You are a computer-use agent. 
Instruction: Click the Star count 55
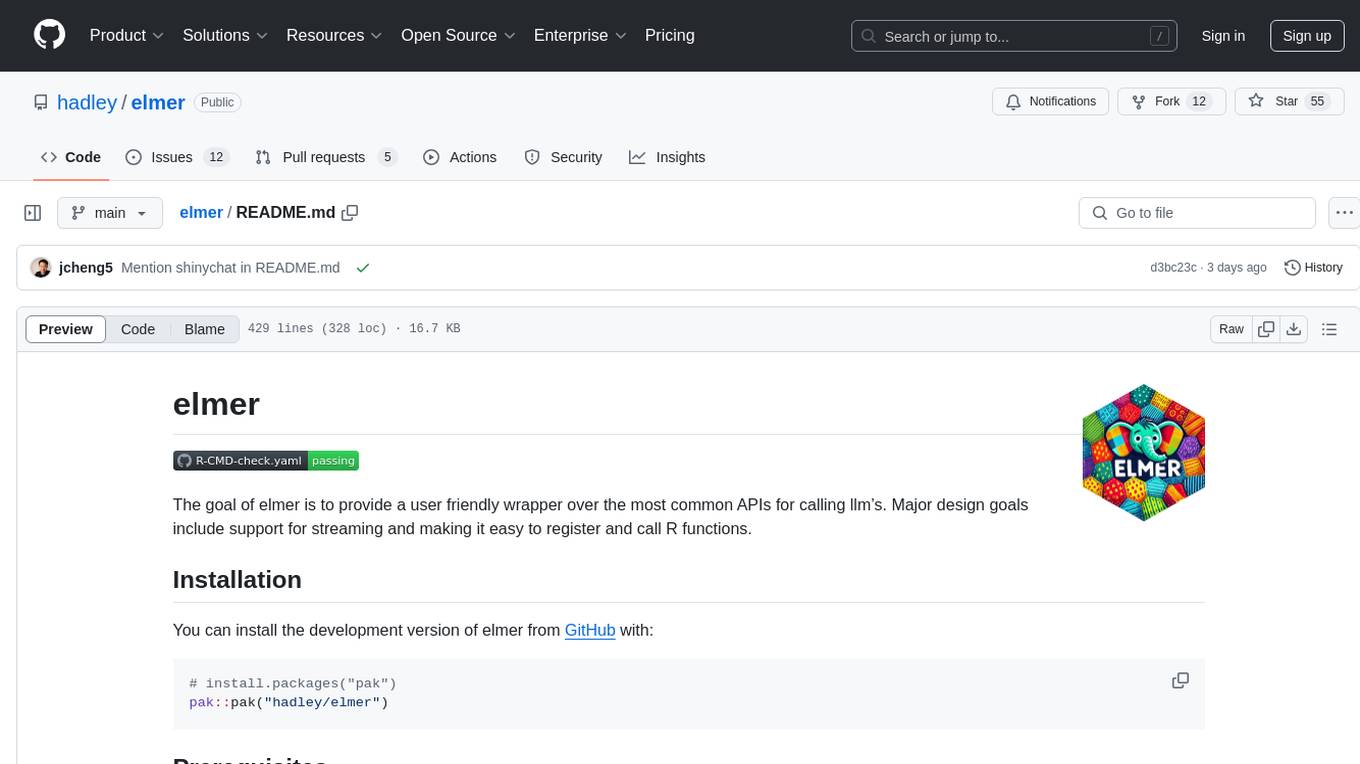(1317, 102)
